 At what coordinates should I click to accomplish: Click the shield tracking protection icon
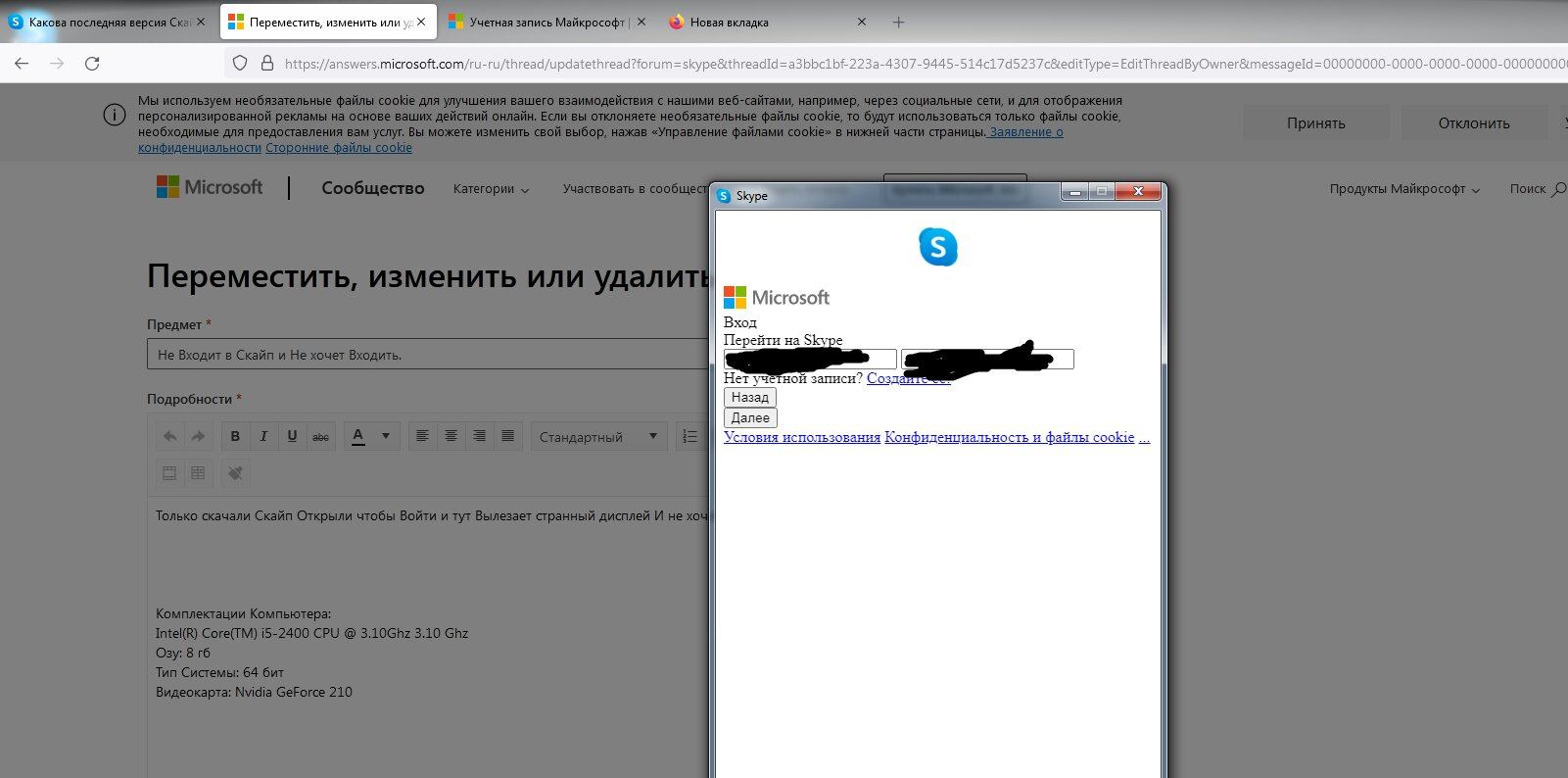240,64
